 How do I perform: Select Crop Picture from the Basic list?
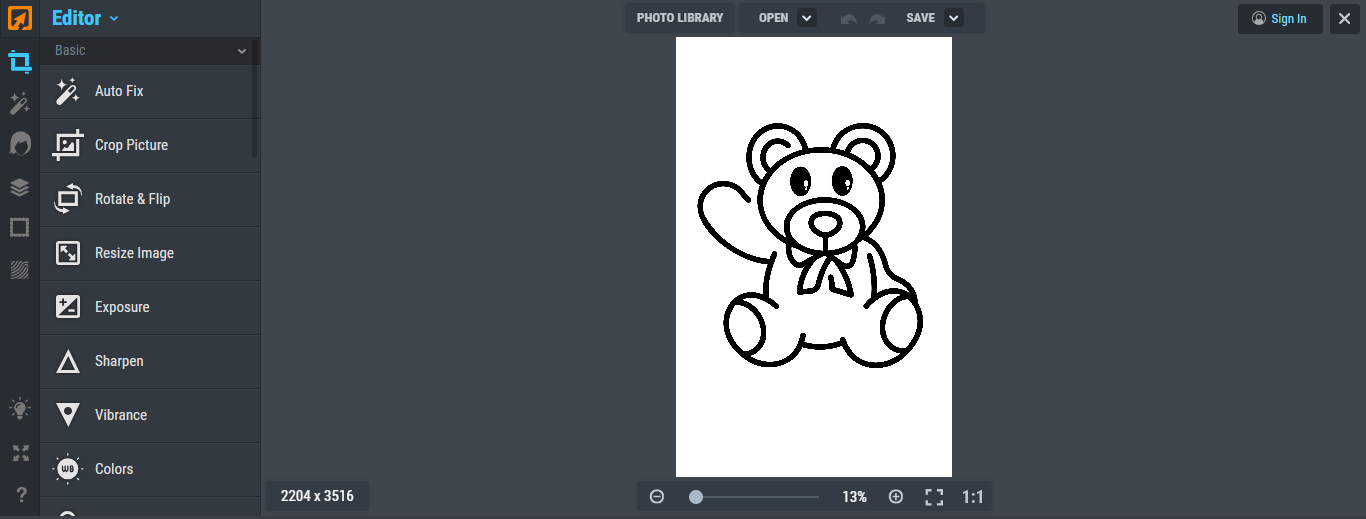pyautogui.click(x=131, y=145)
